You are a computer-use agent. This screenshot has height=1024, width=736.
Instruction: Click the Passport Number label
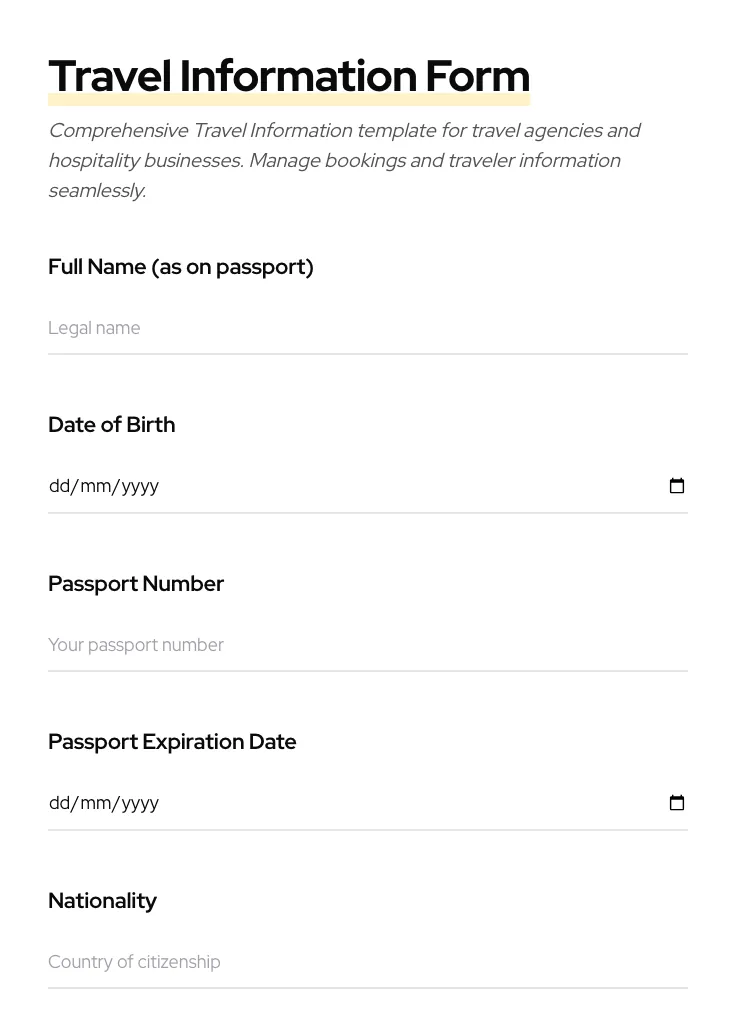coord(136,584)
